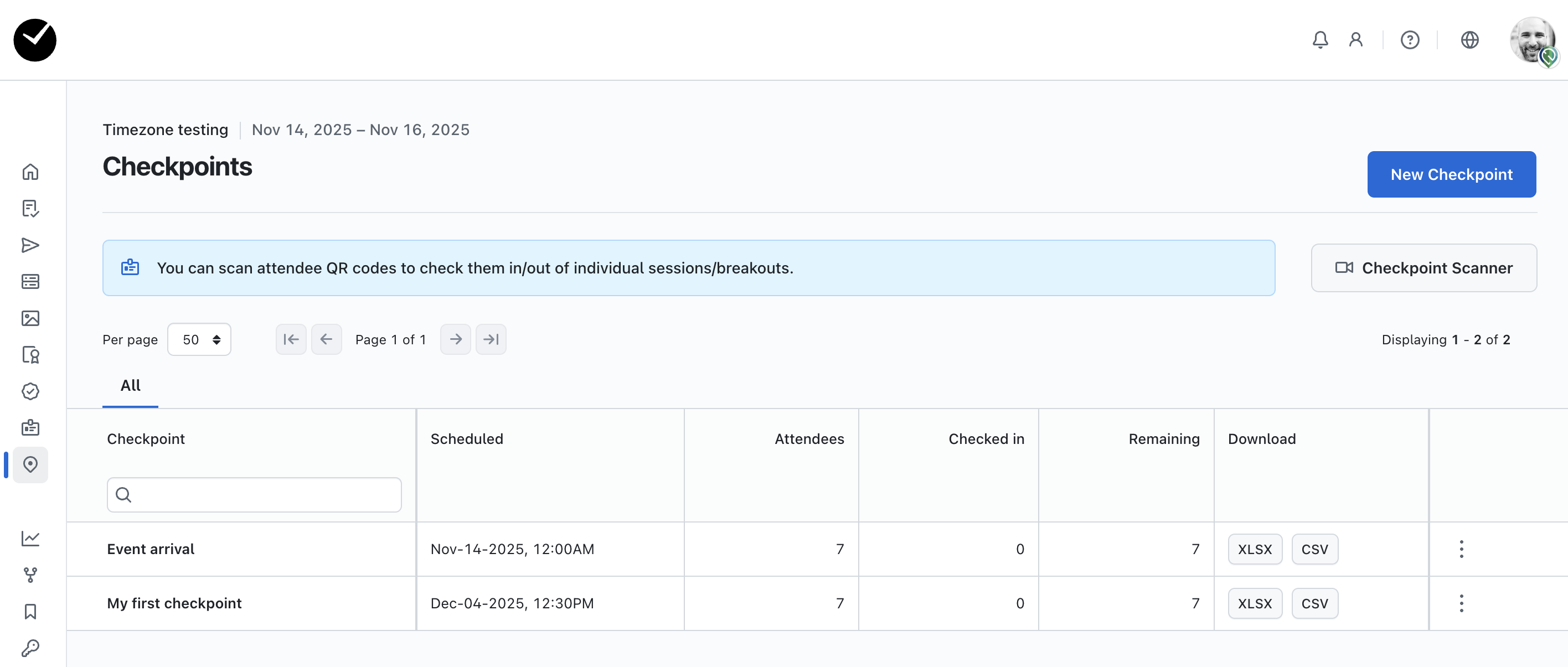Go to the next page arrow
1568x667 pixels.
(455, 339)
